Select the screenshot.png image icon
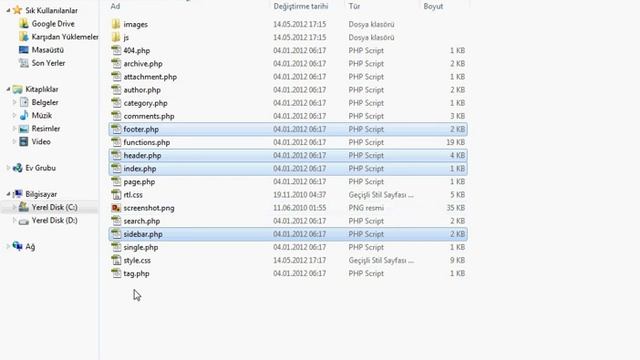This screenshot has height=360, width=640. click(x=116, y=208)
